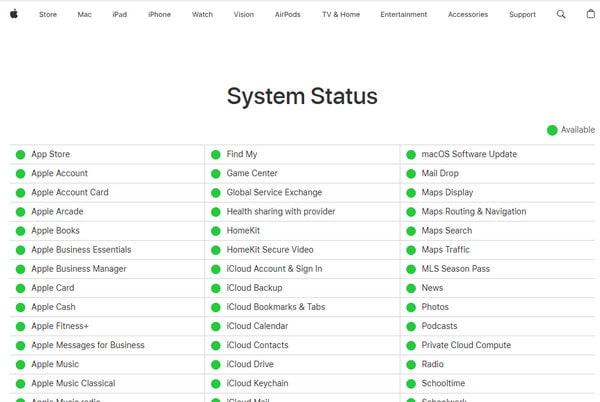Select HomeKit Secure Video text

click(x=270, y=250)
